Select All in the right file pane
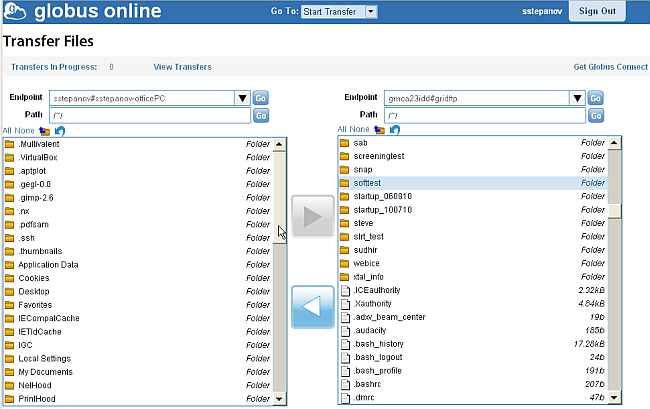650x409 pixels. point(342,129)
